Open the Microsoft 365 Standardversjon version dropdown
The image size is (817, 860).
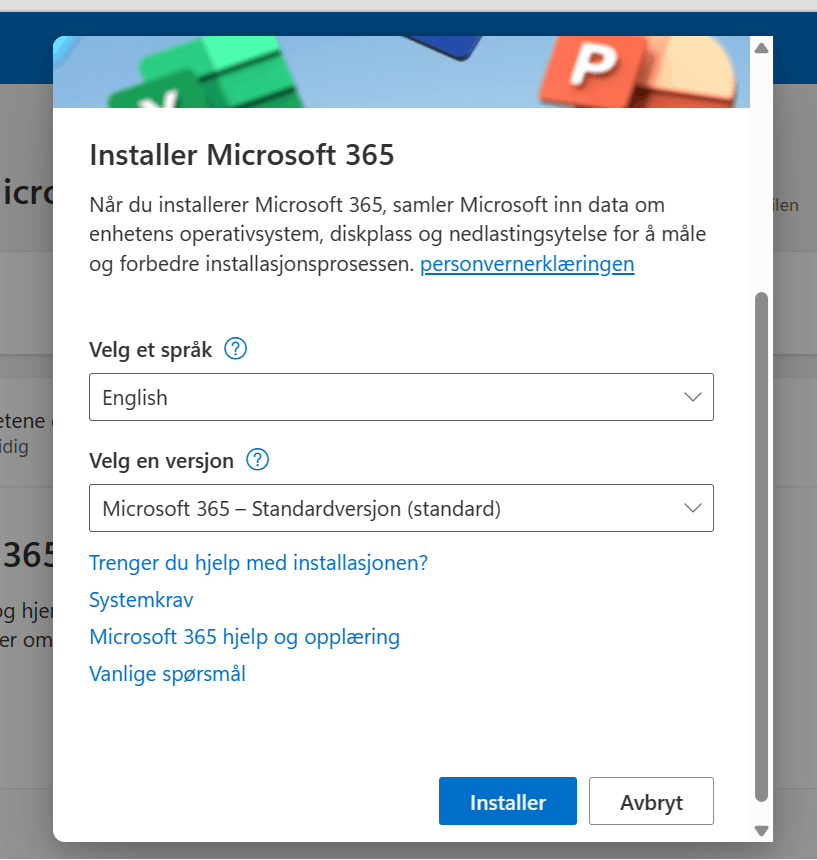[x=401, y=508]
